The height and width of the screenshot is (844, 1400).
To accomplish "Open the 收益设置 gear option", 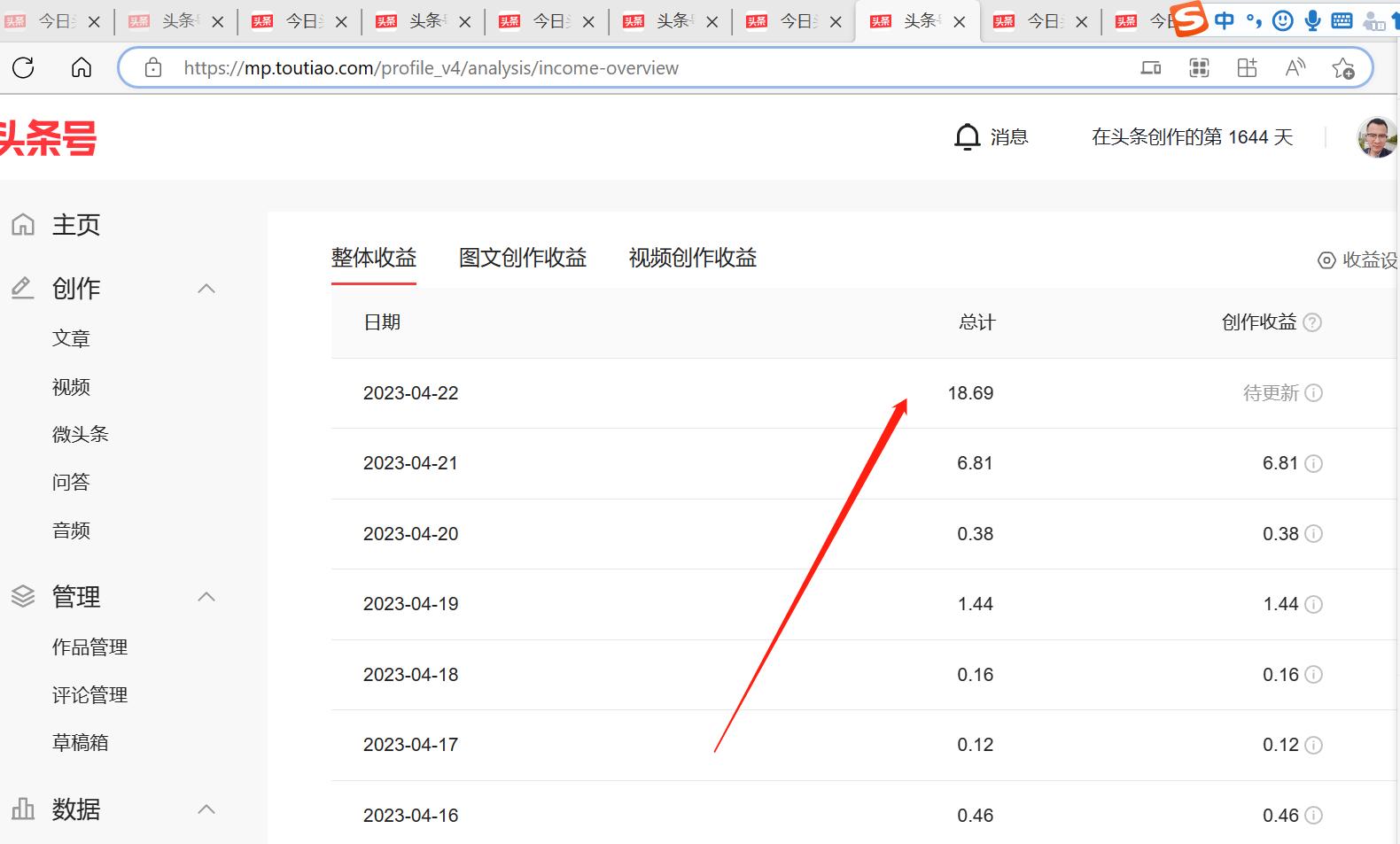I will [x=1357, y=259].
